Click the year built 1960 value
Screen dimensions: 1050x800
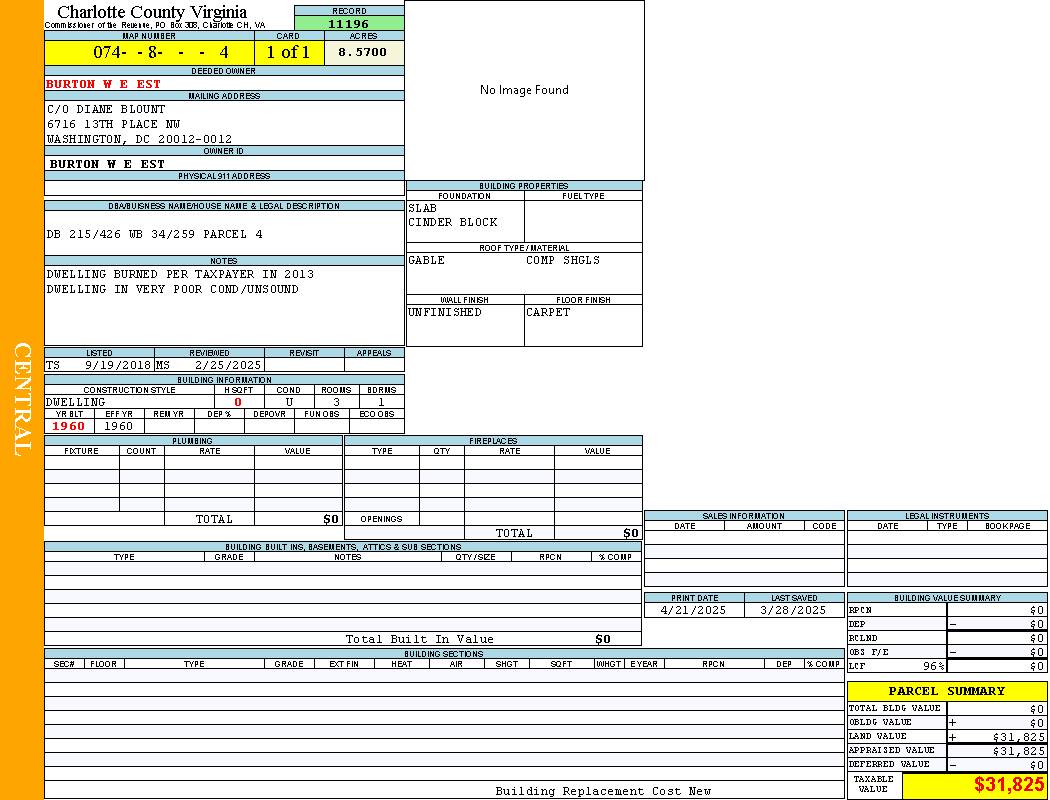click(x=68, y=426)
